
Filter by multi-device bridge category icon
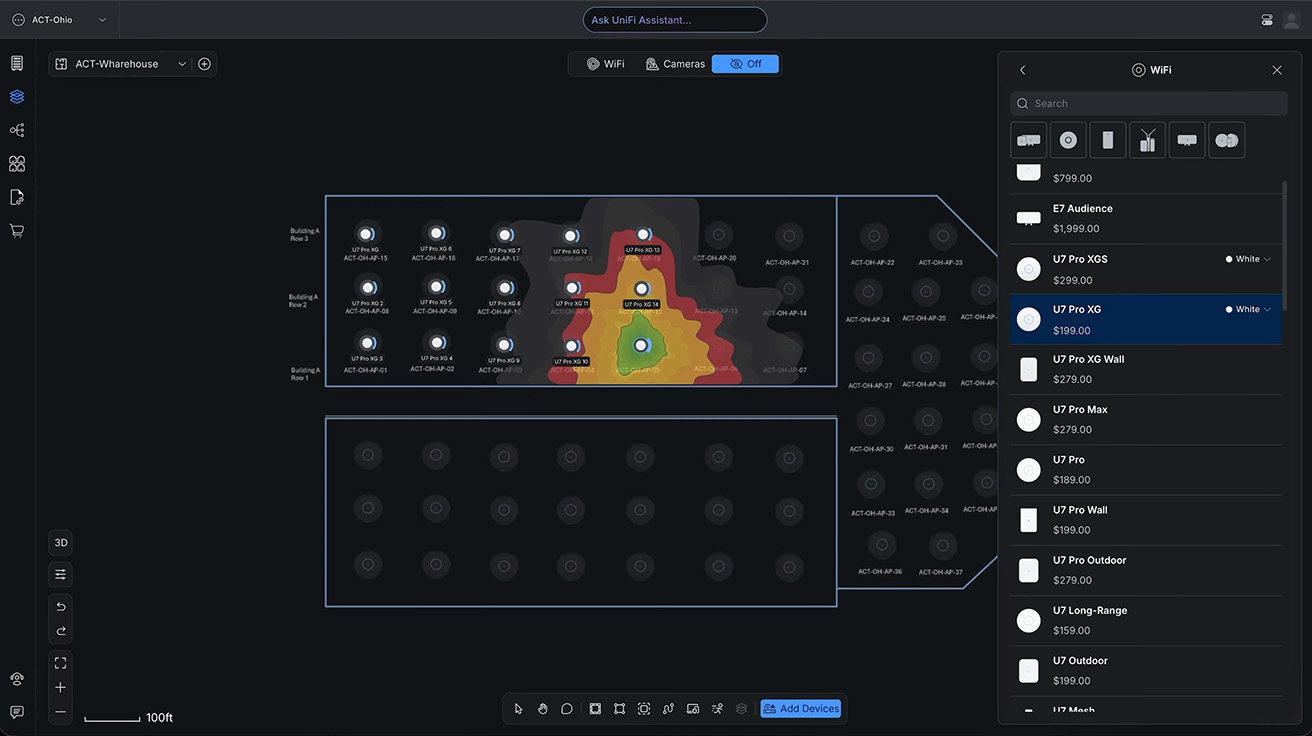[1029, 140]
